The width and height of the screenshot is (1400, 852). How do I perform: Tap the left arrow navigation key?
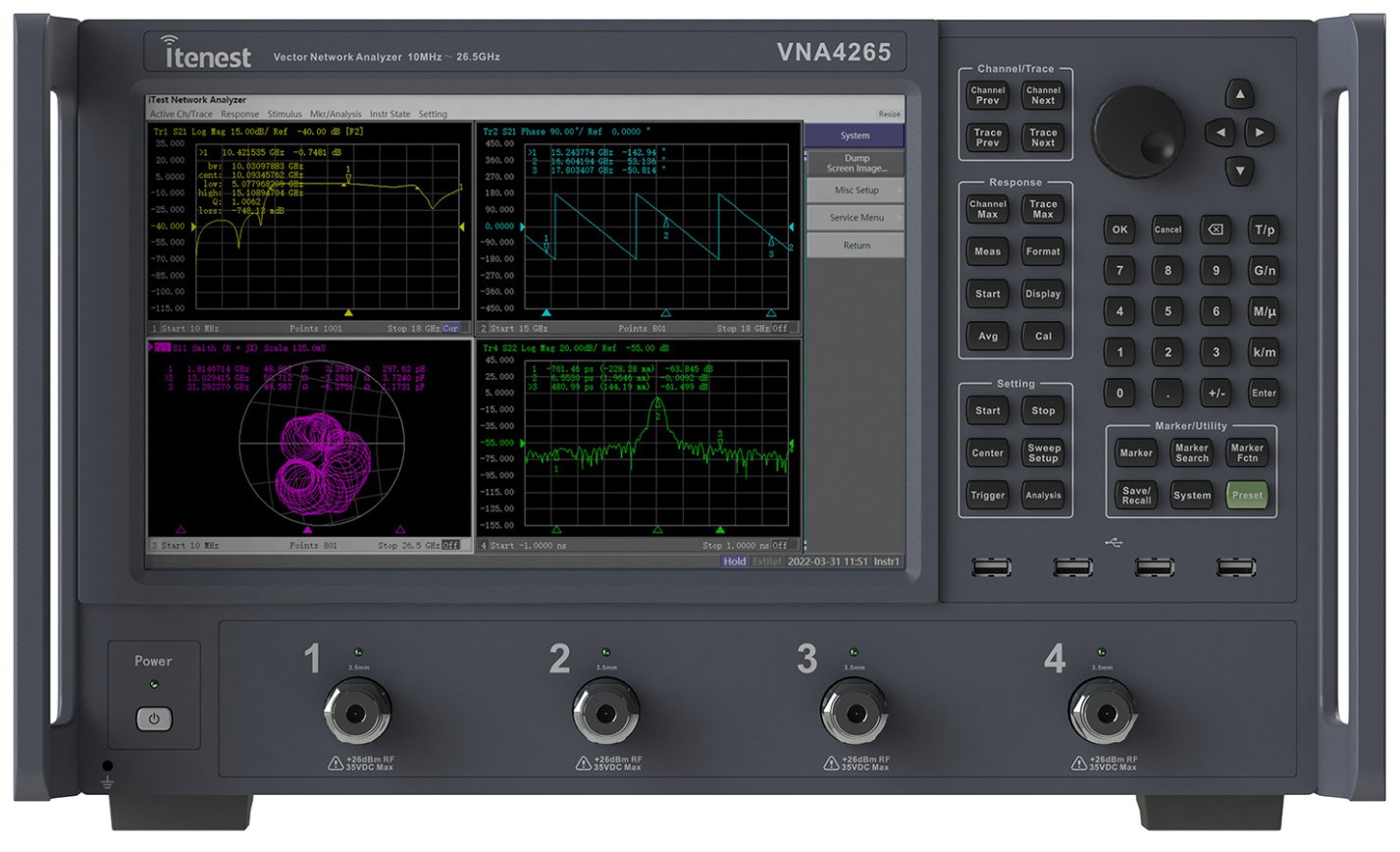tap(1219, 132)
